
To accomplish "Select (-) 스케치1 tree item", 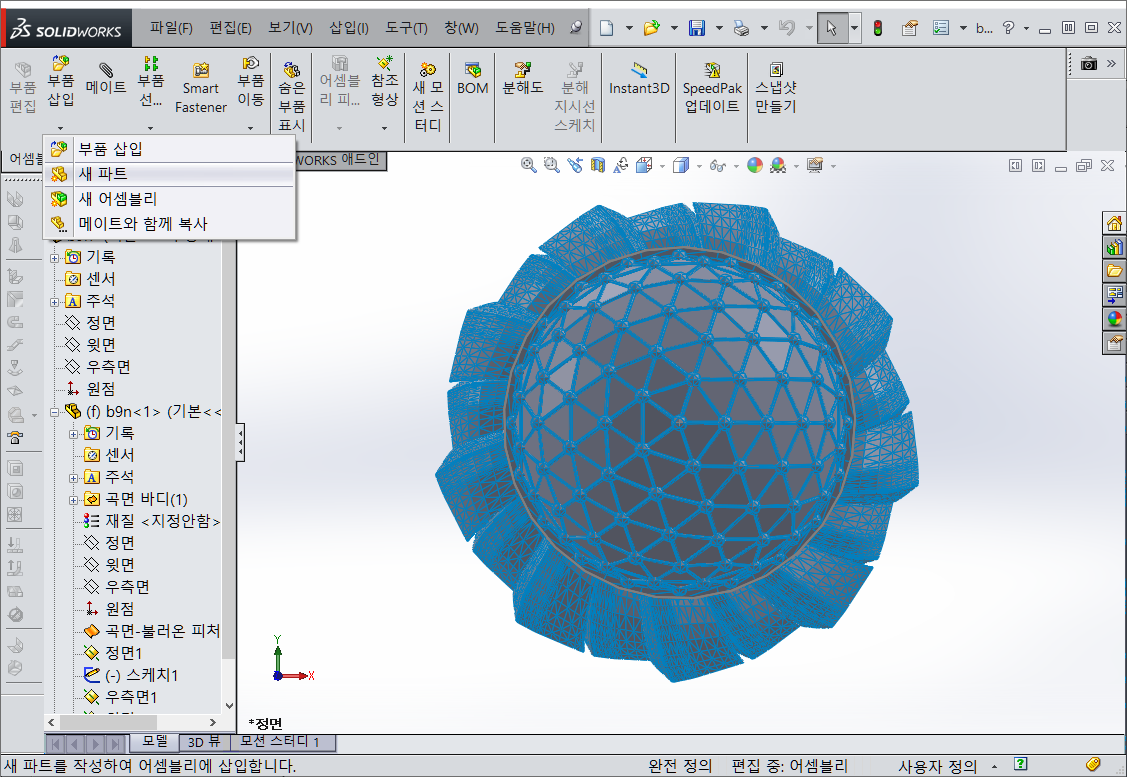I will (131, 675).
